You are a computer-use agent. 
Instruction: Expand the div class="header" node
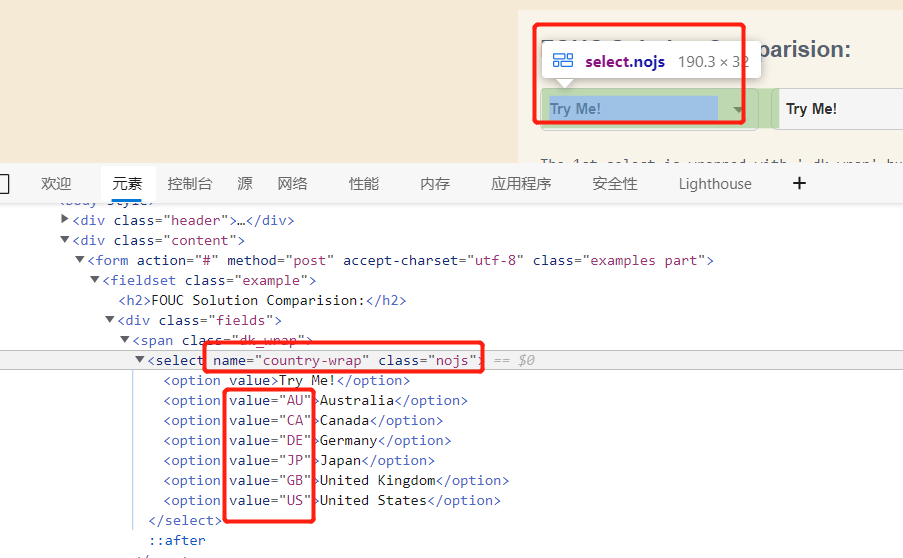click(64, 219)
